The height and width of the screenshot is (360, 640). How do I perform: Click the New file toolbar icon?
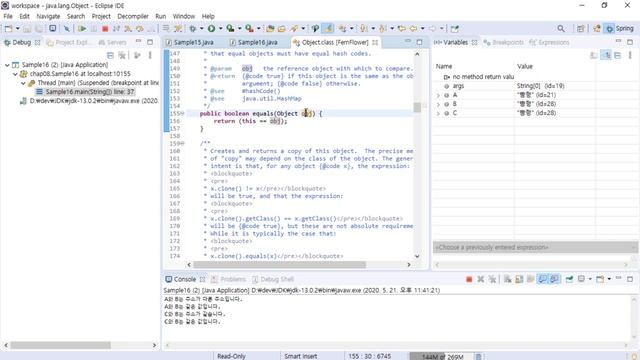9,29
